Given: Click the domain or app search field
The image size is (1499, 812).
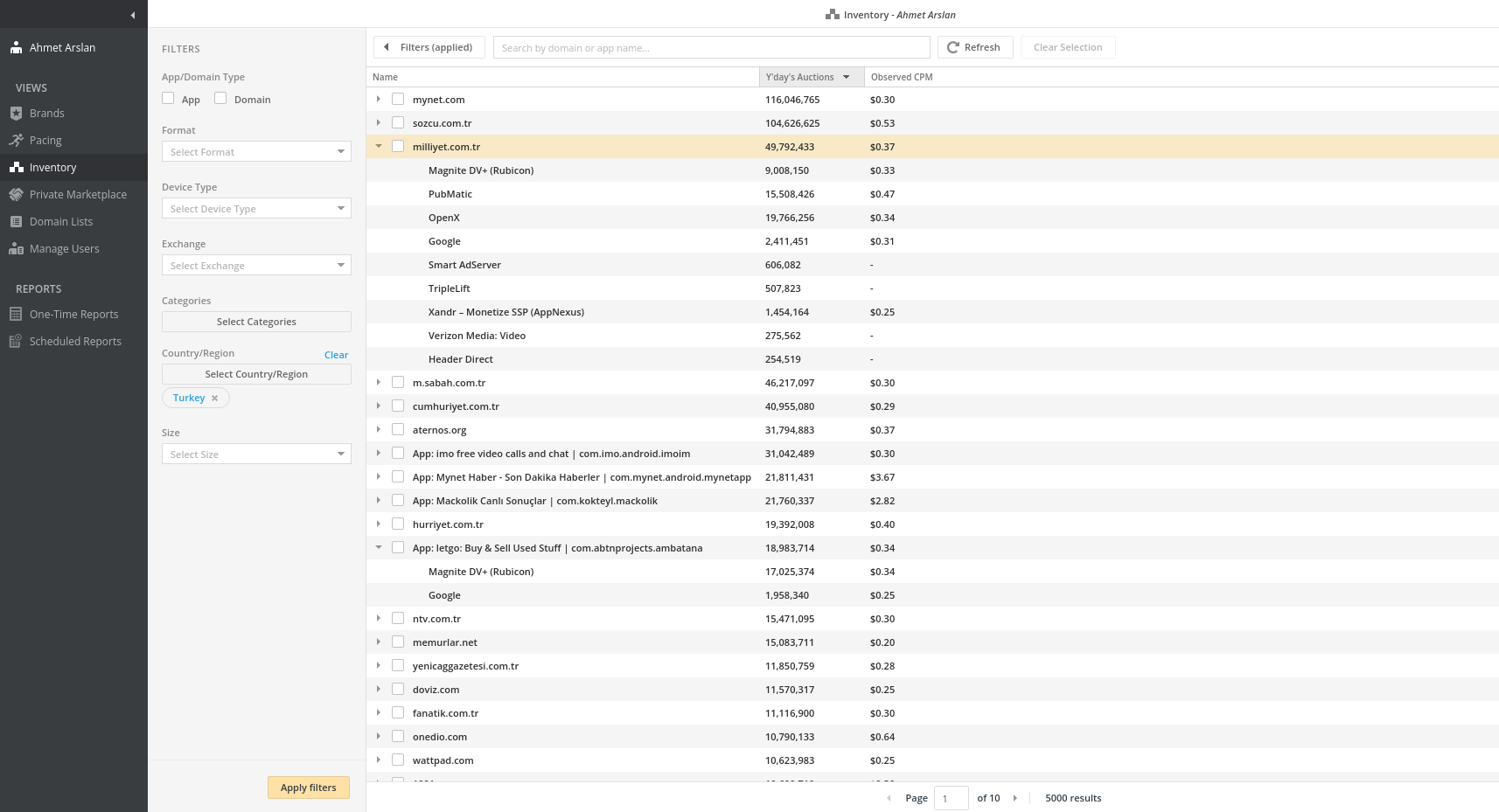Looking at the screenshot, I should (x=712, y=47).
